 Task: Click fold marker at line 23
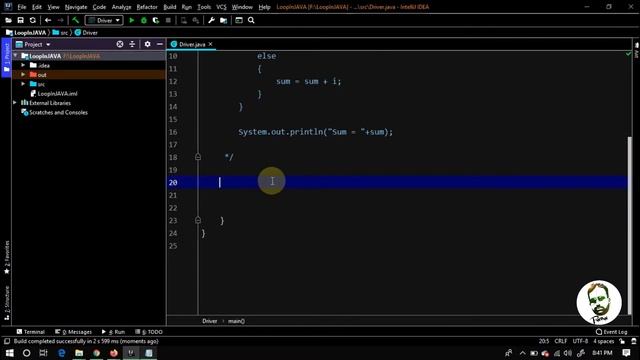pos(198,220)
